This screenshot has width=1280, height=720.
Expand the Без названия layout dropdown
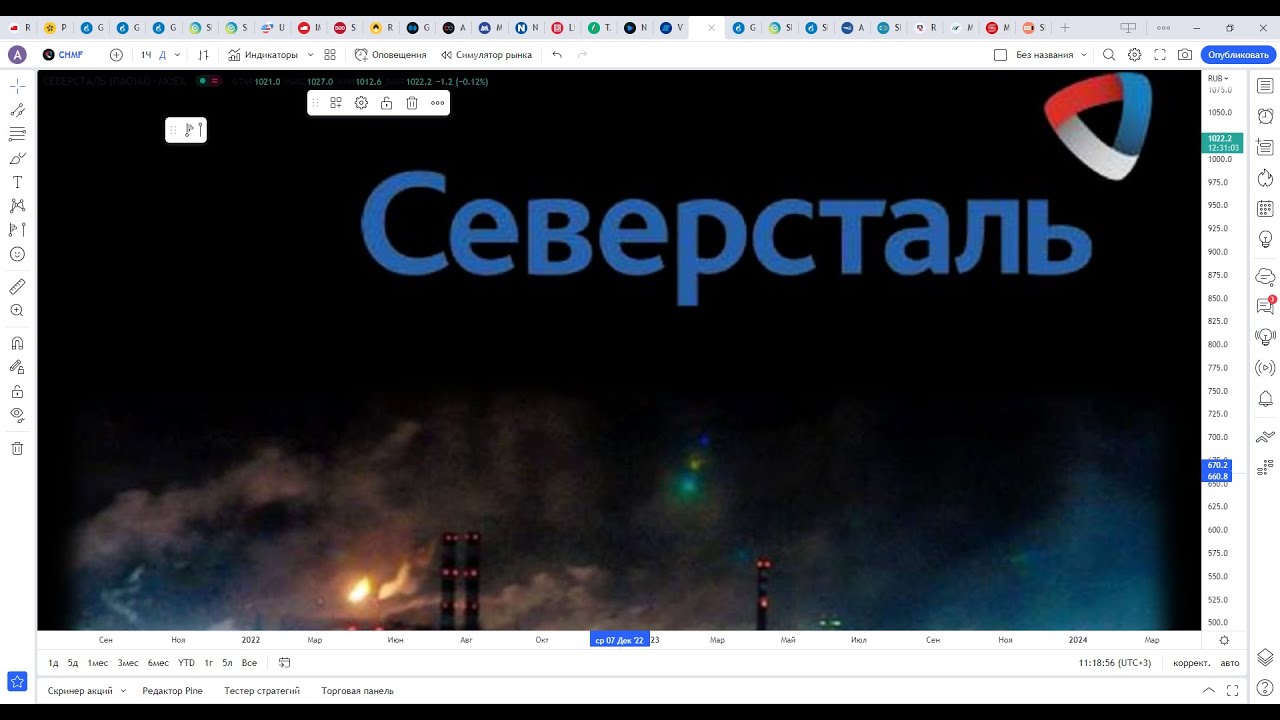(x=1084, y=55)
